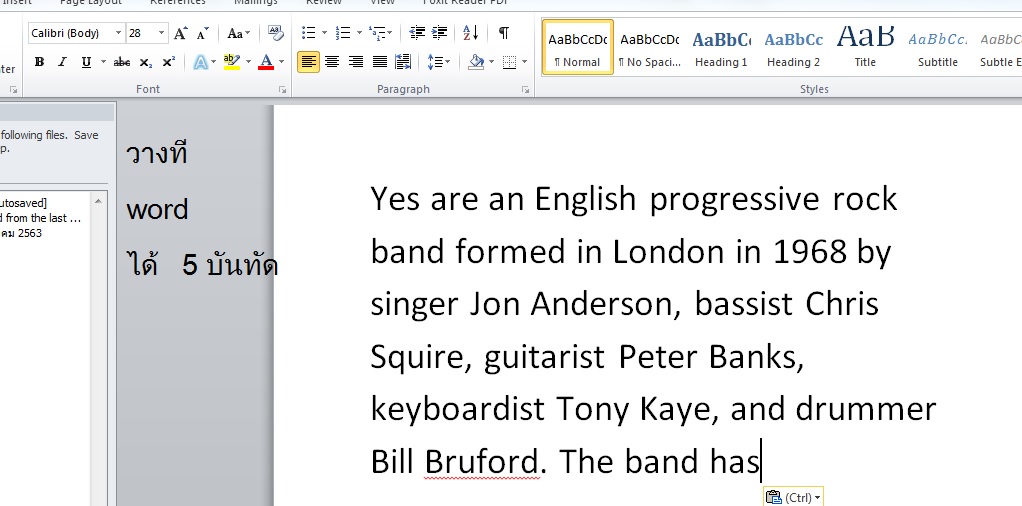Apply Text Effects glowing A icon
This screenshot has width=1022, height=506.
pos(201,62)
